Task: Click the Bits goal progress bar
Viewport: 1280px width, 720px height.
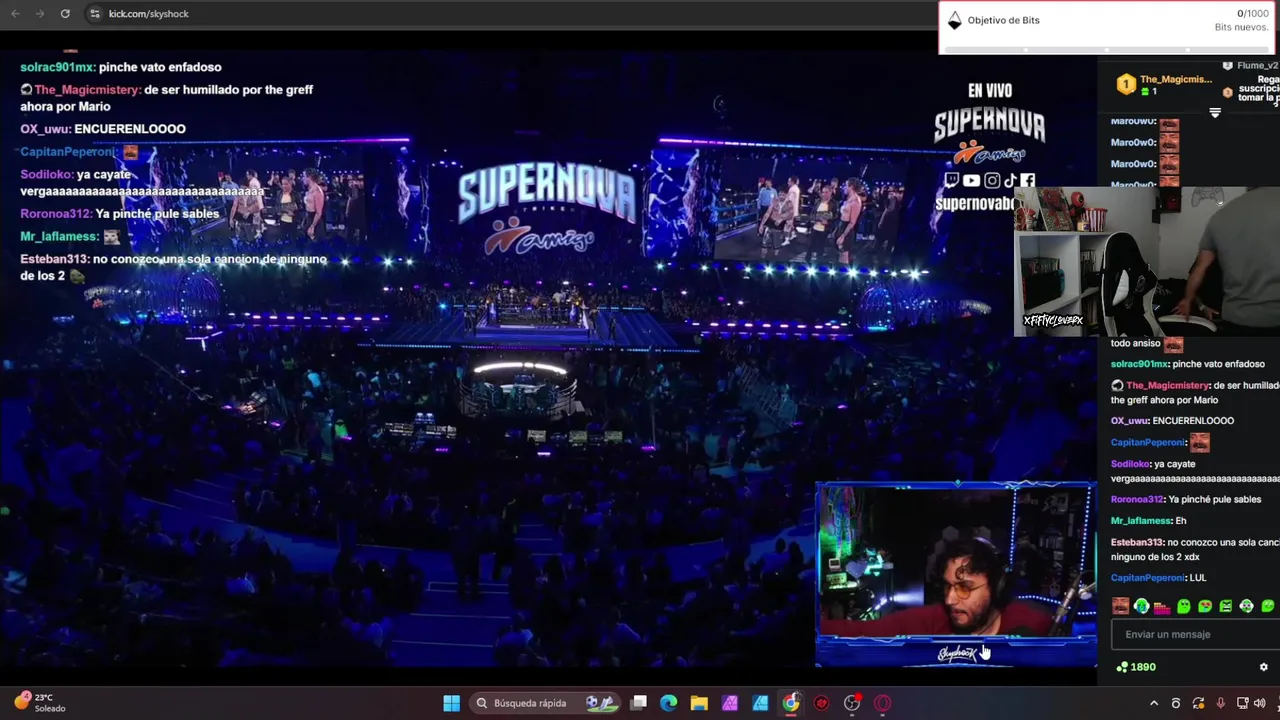Action: pyautogui.click(x=1107, y=49)
